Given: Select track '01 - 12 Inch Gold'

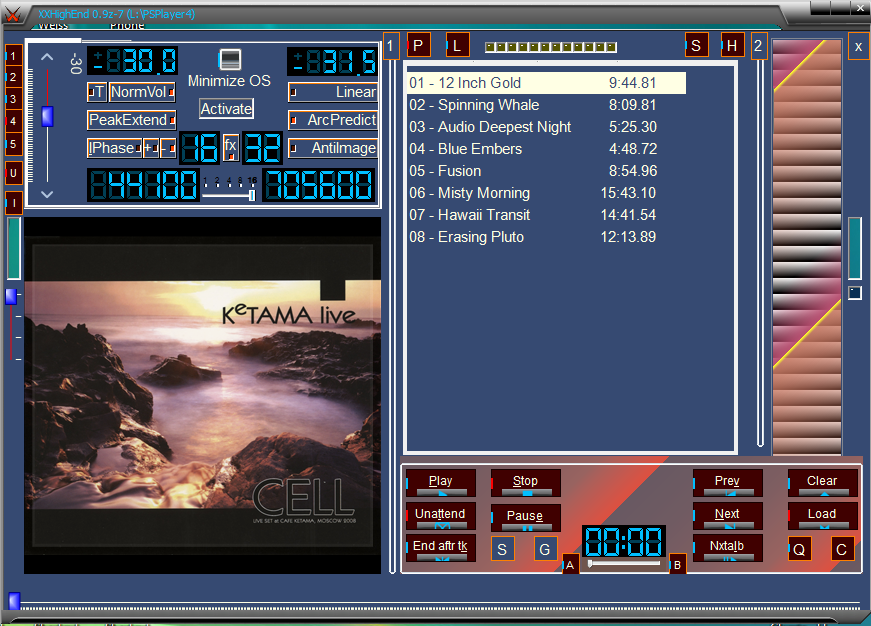Looking at the screenshot, I should [547, 83].
